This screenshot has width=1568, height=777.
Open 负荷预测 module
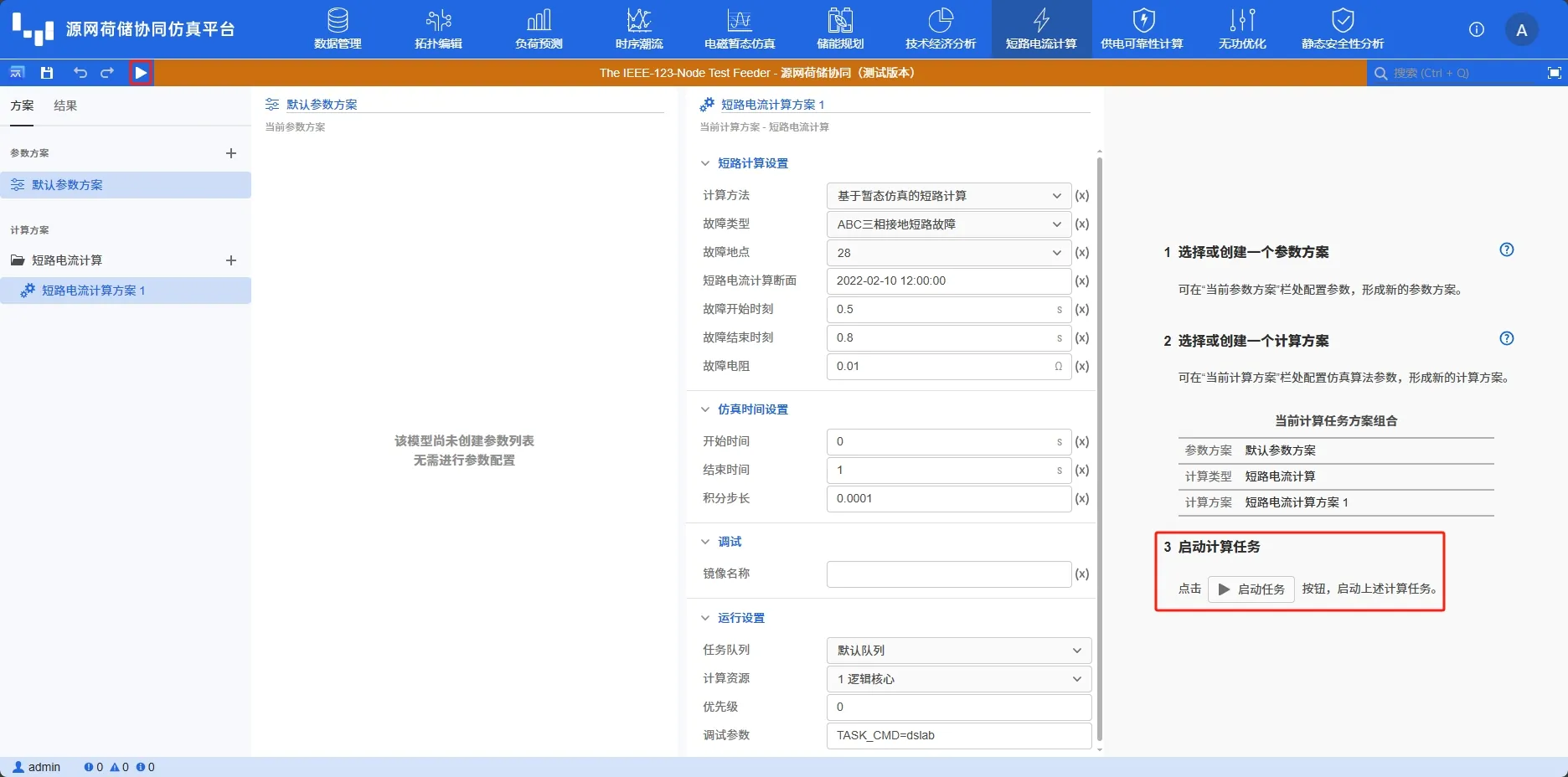(539, 29)
